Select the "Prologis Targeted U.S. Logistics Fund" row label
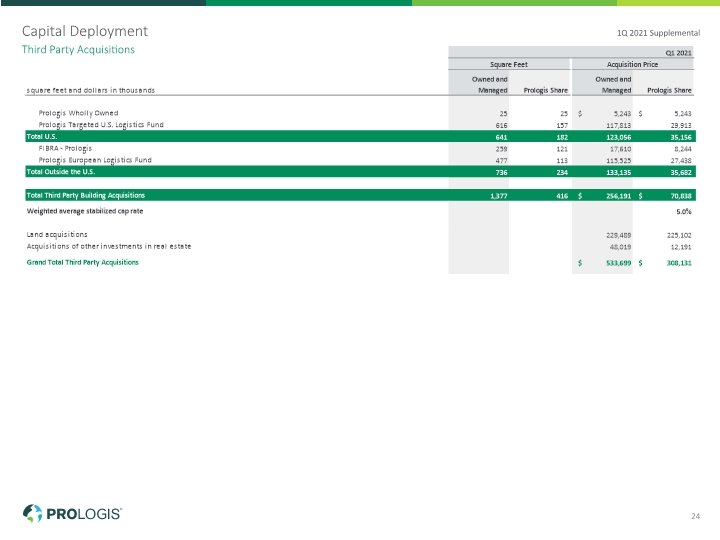The width and height of the screenshot is (720, 540). (101, 125)
